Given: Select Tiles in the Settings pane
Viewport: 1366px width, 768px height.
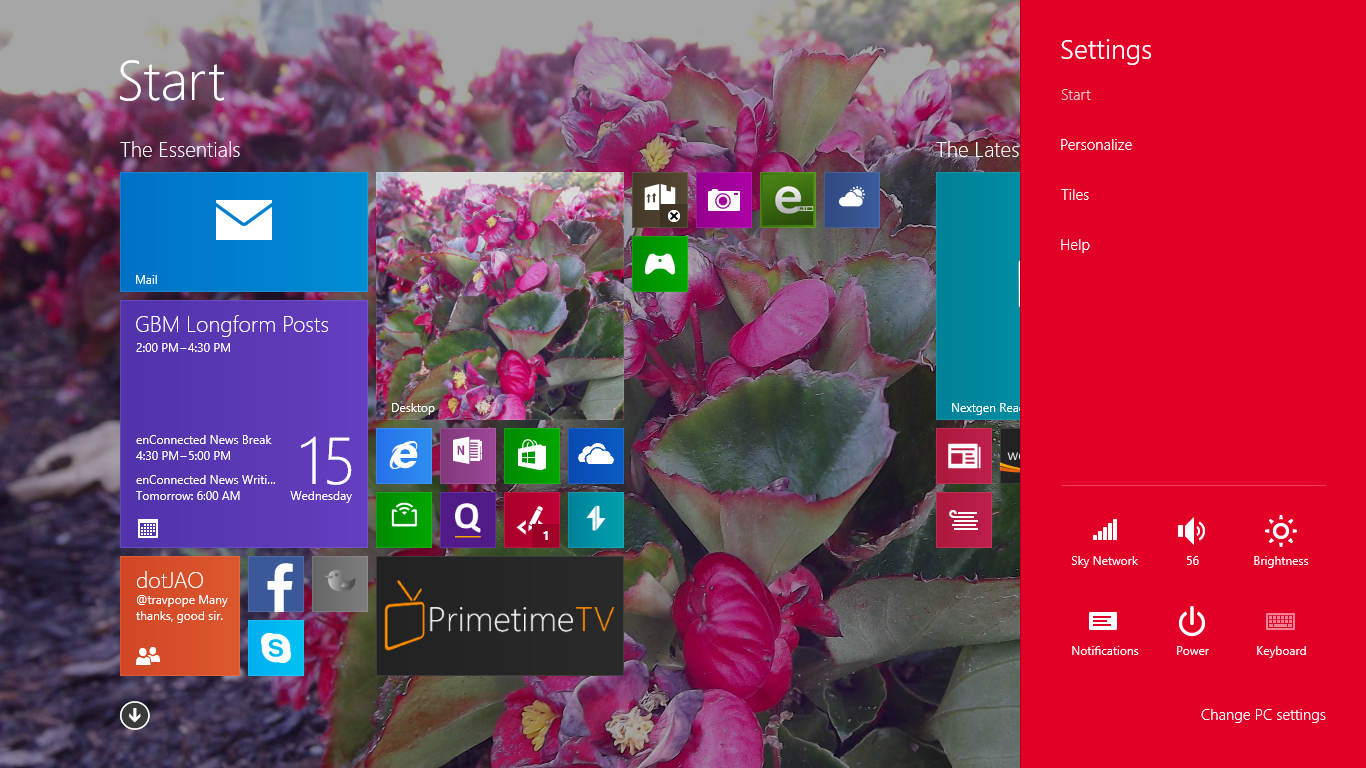Looking at the screenshot, I should pyautogui.click(x=1075, y=195).
